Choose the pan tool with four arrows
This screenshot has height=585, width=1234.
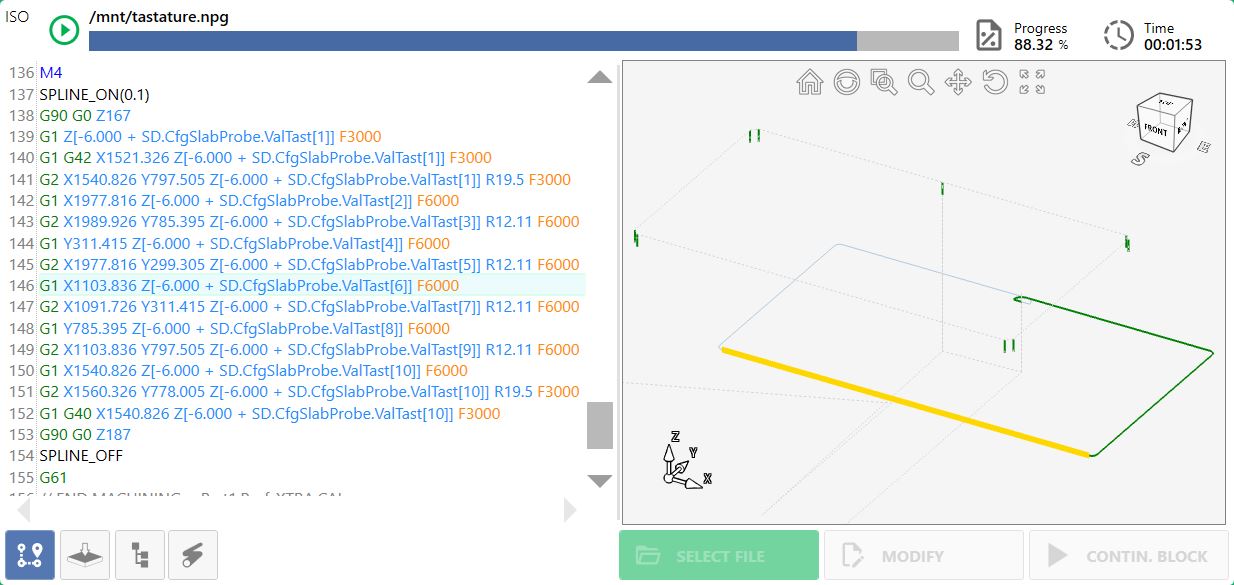pos(958,82)
